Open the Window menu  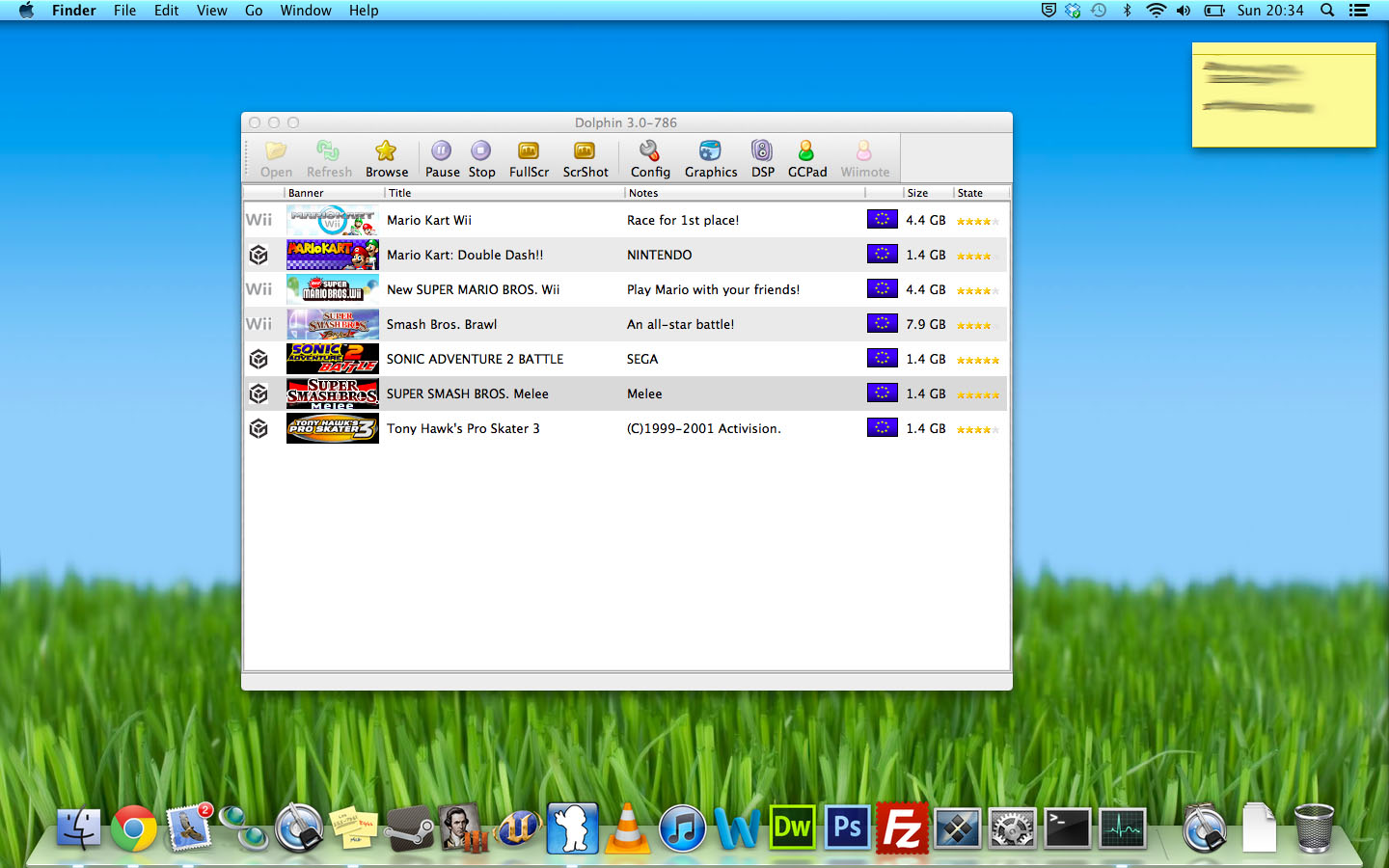[306, 11]
